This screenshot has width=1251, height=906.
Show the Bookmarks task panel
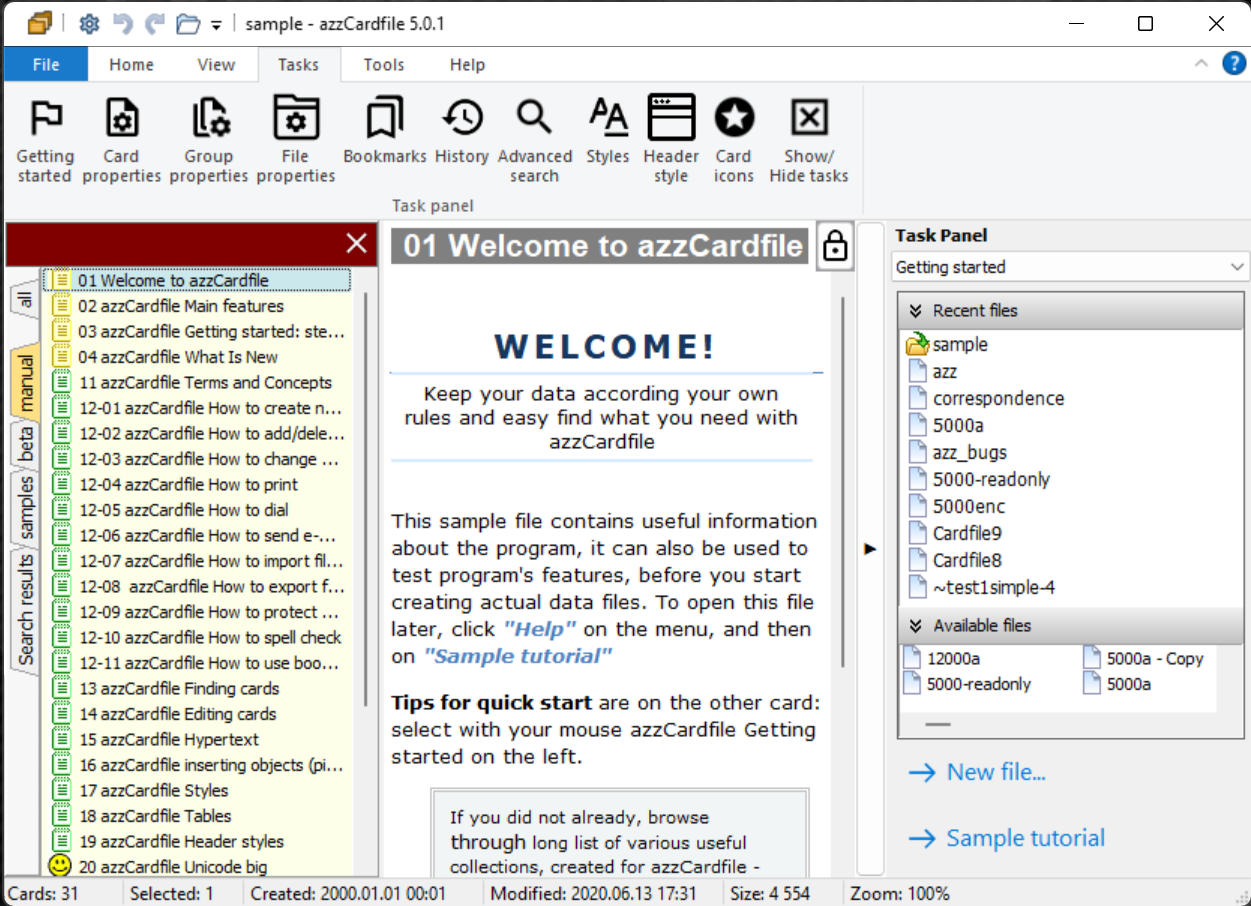coord(385,130)
